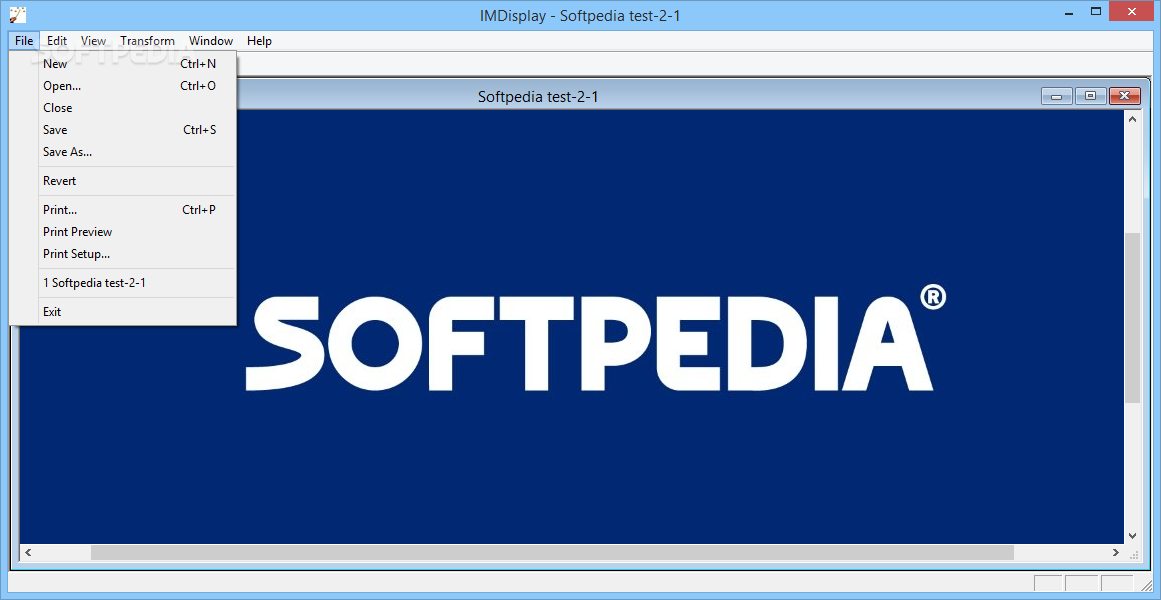Select Revert in the File menu
The width and height of the screenshot is (1161, 600).
coord(123,181)
